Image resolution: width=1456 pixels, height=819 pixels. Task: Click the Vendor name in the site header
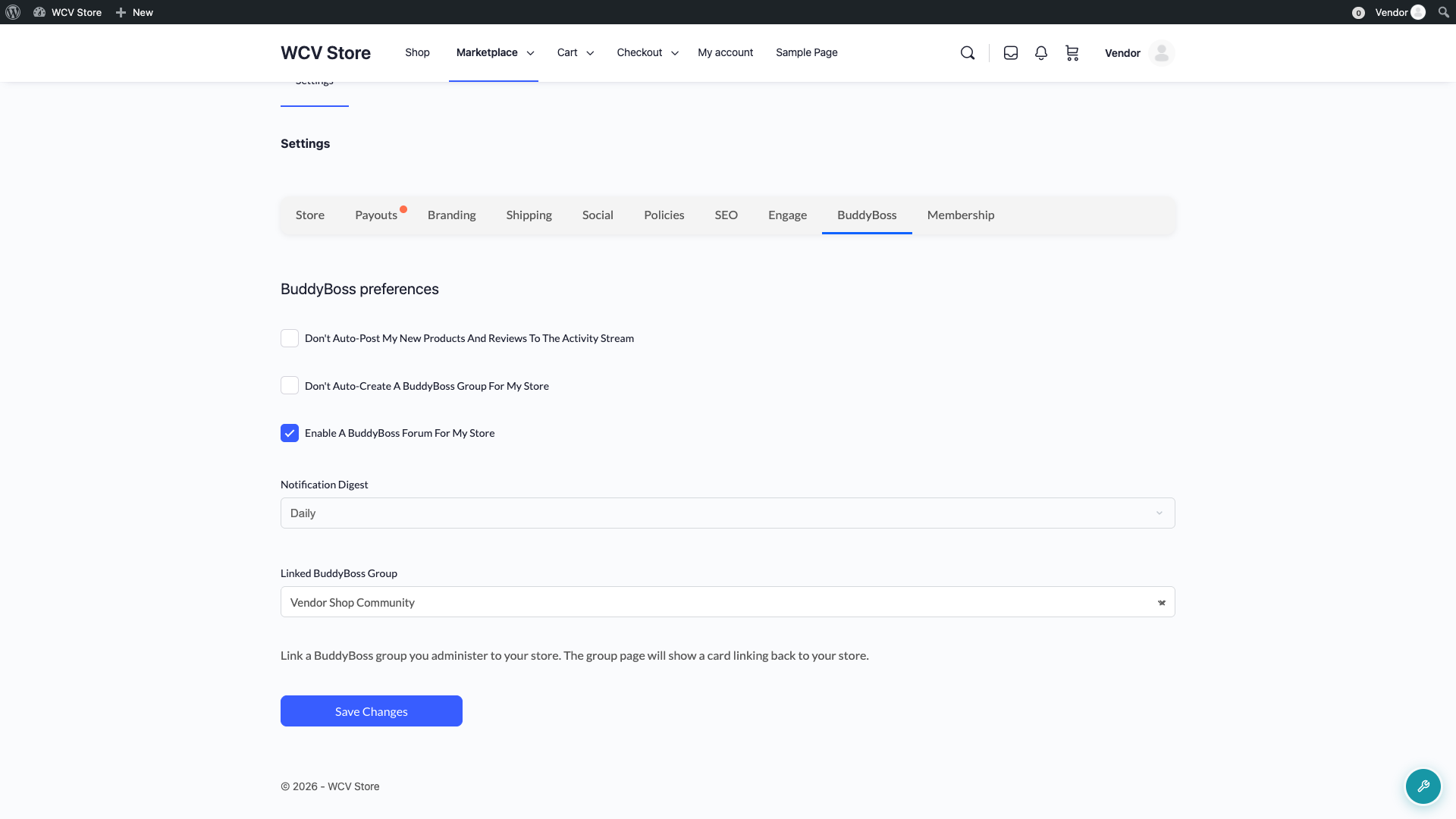pos(1122,53)
